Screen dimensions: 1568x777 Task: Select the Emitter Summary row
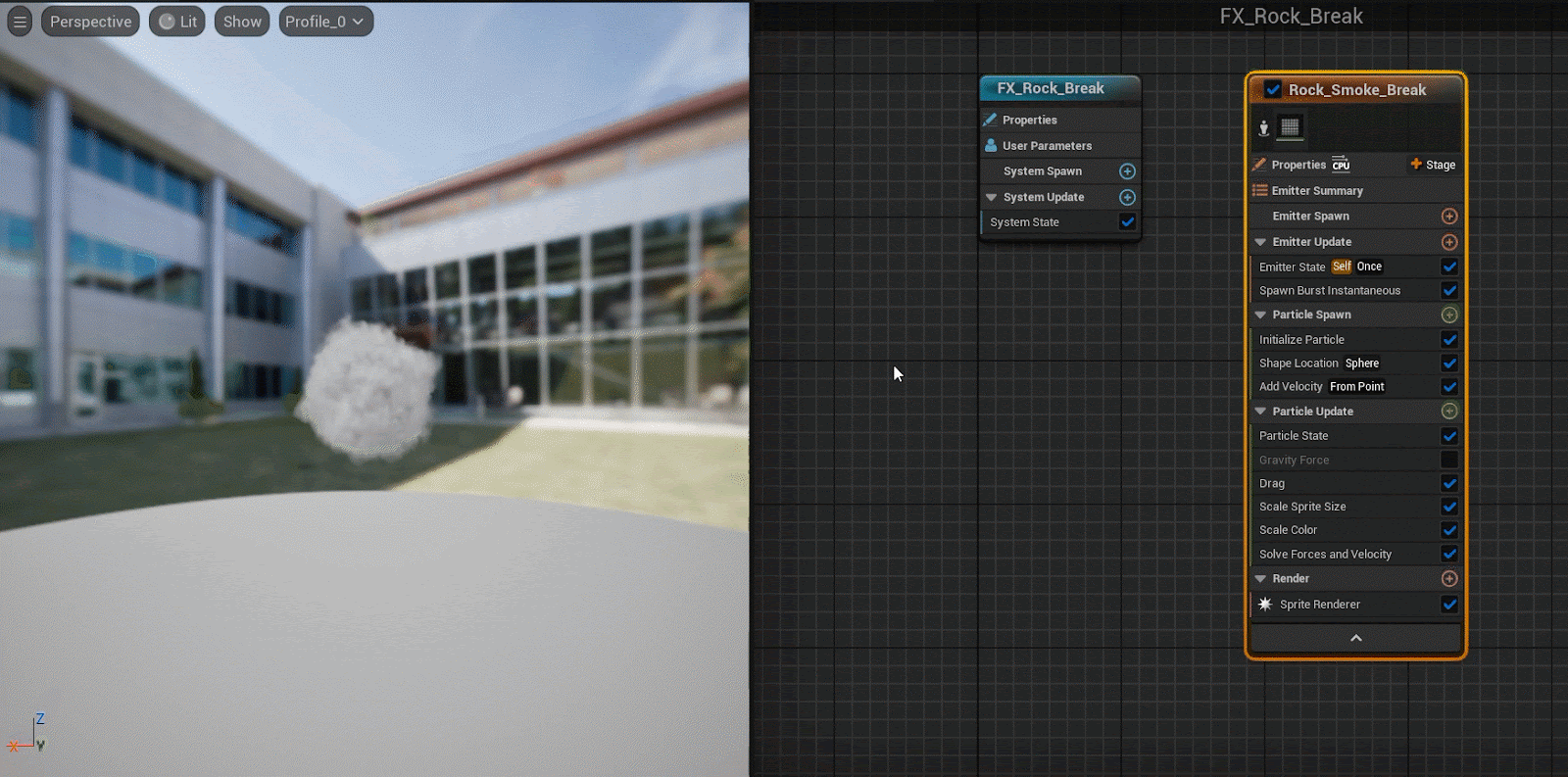(x=1356, y=190)
